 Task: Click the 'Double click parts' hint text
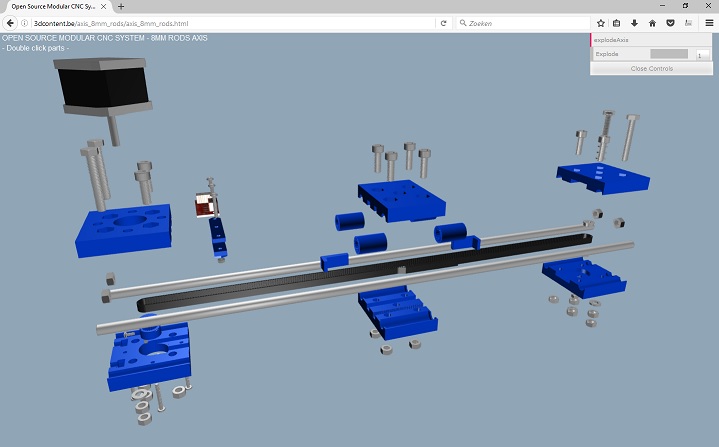click(x=35, y=48)
